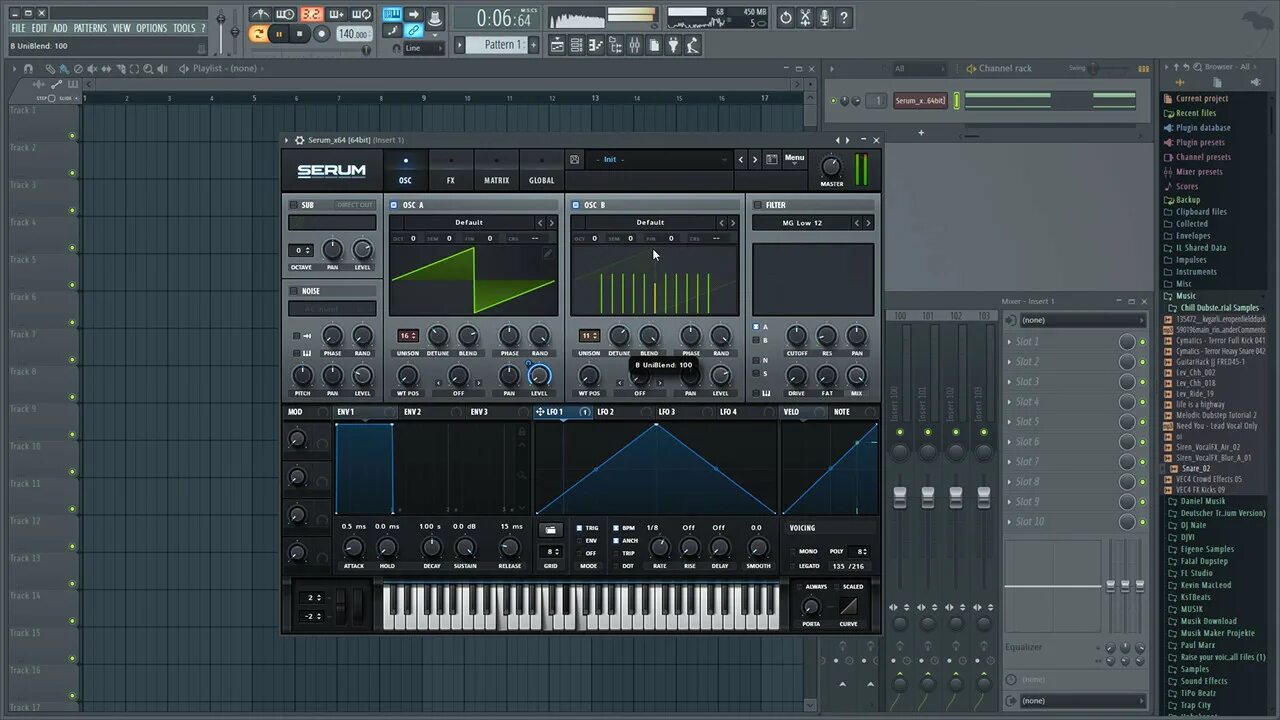Click the envelope zoom magnifier icon
The height and width of the screenshot is (720, 1280).
point(521,476)
